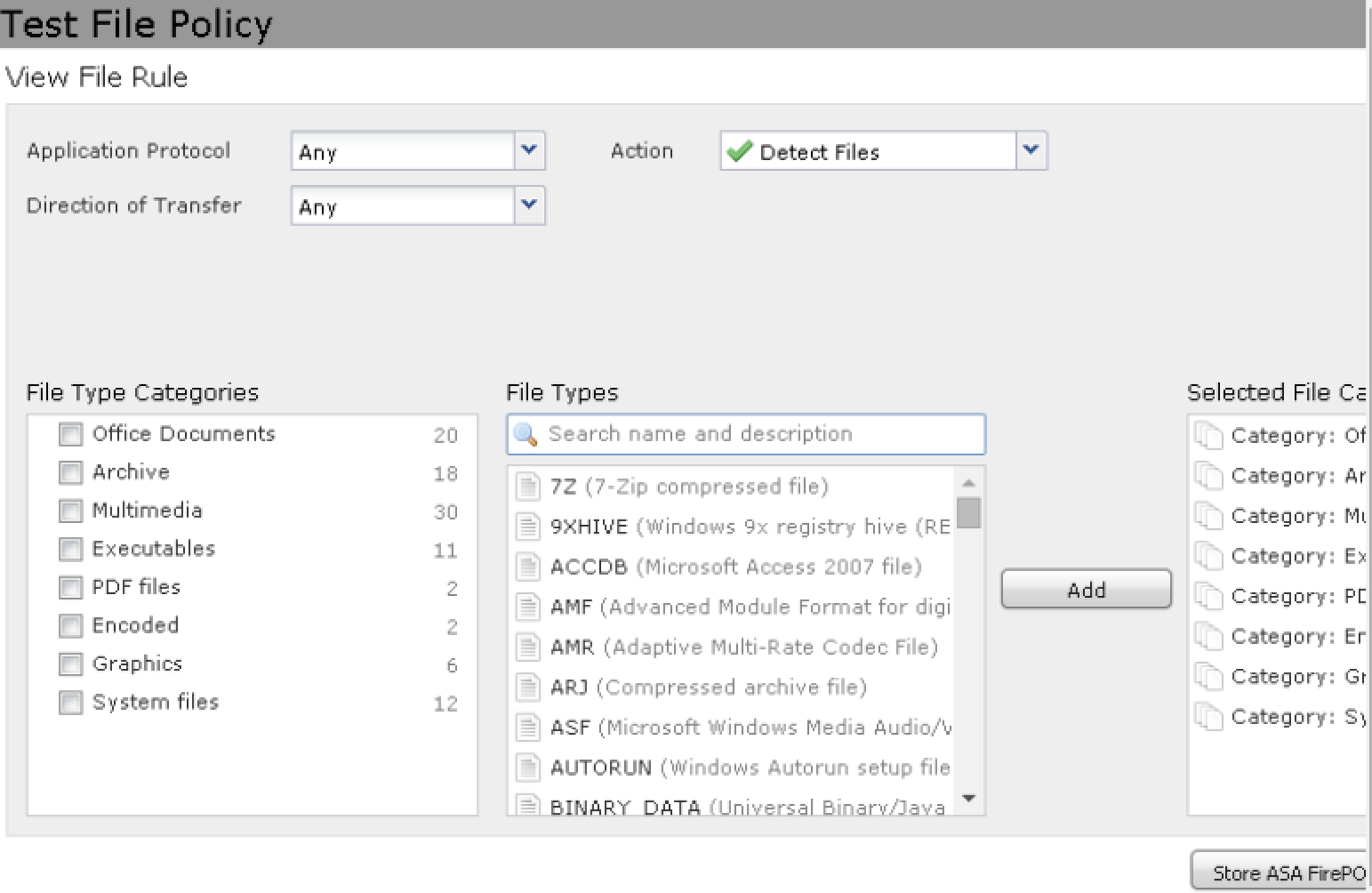
Task: Click the 7Z file type document icon
Action: [x=528, y=487]
